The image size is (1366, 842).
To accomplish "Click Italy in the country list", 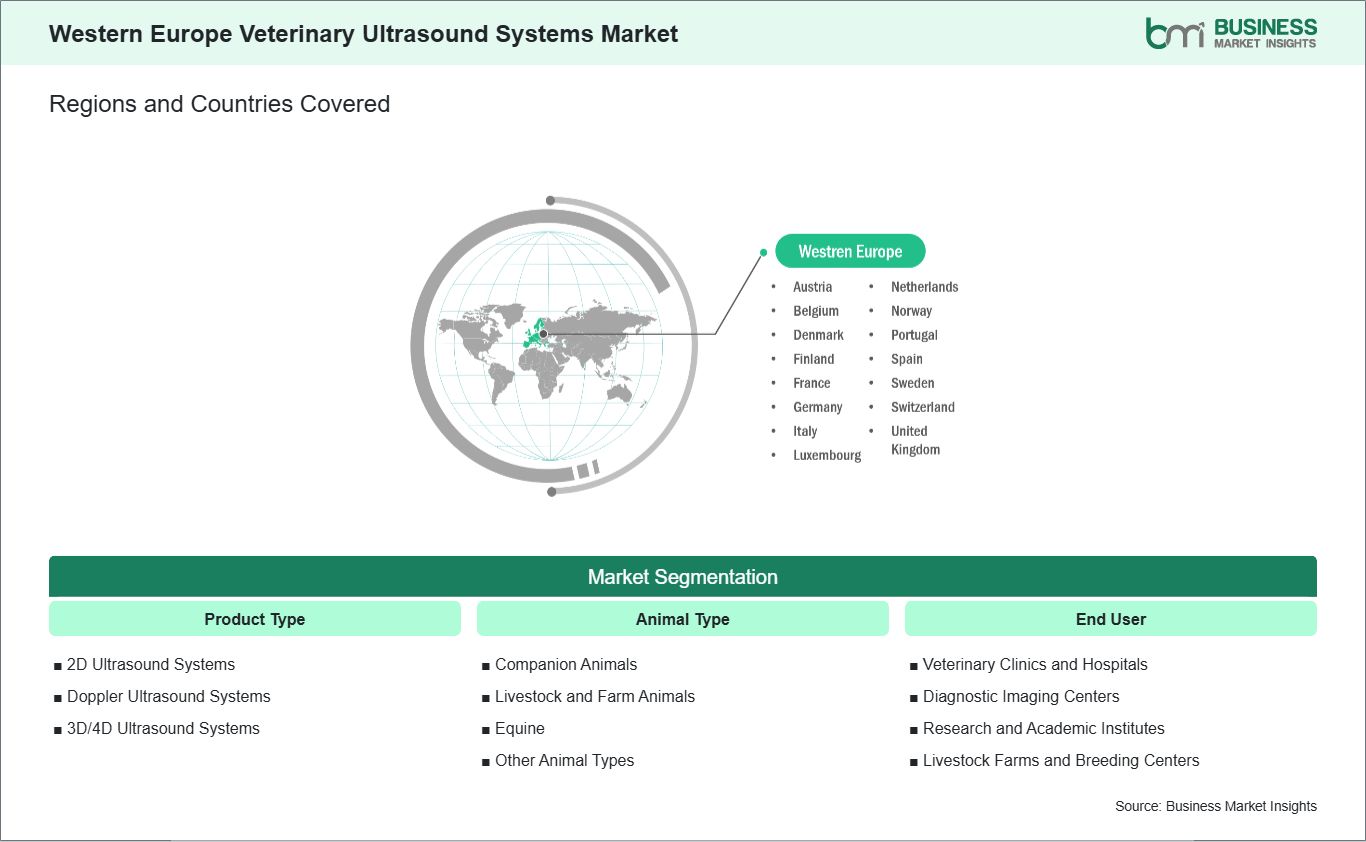I will 805,431.
